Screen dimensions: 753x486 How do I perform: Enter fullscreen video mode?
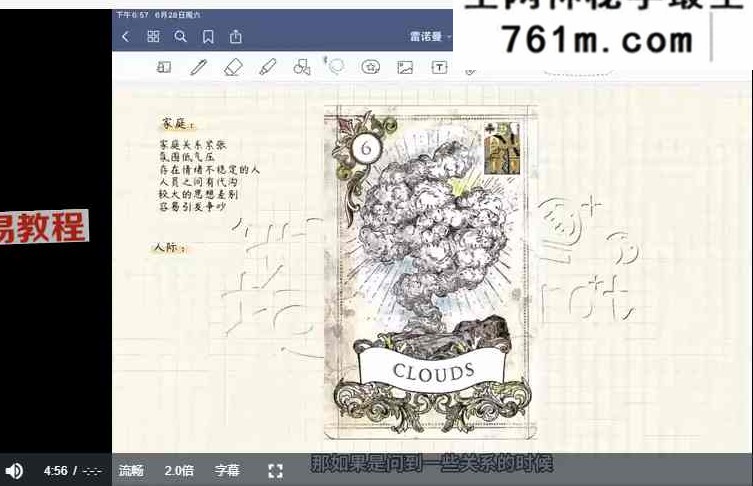275,471
